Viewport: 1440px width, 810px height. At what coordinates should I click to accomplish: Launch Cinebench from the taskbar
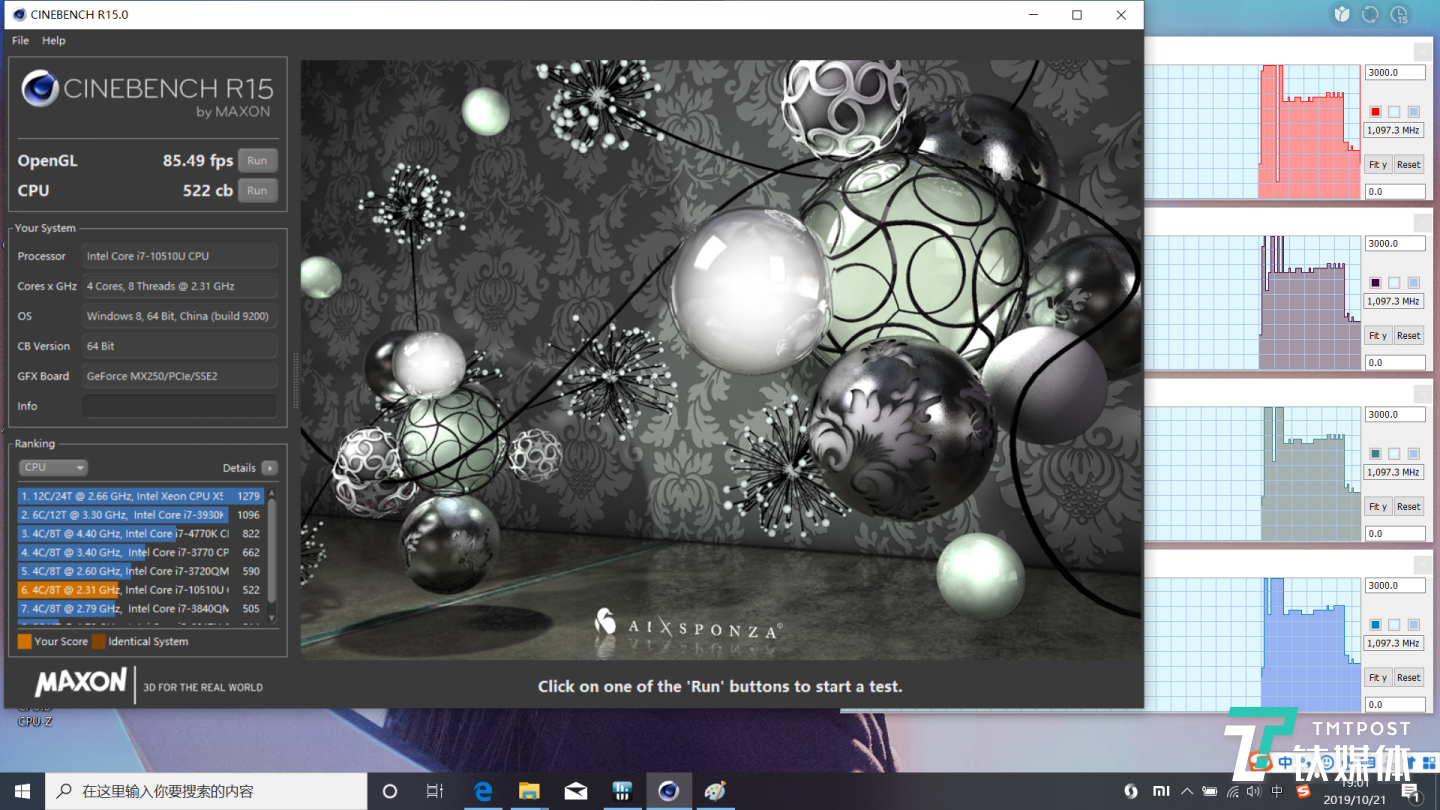(667, 791)
